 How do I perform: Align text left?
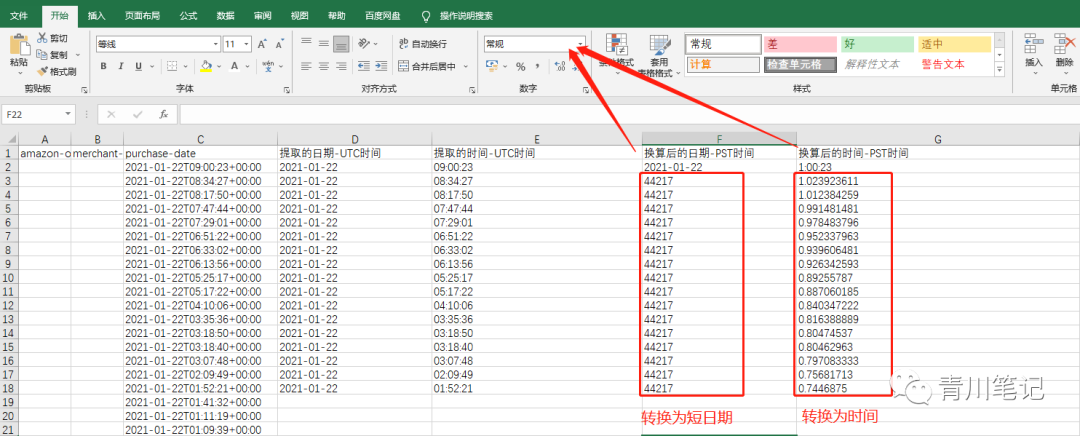[307, 66]
